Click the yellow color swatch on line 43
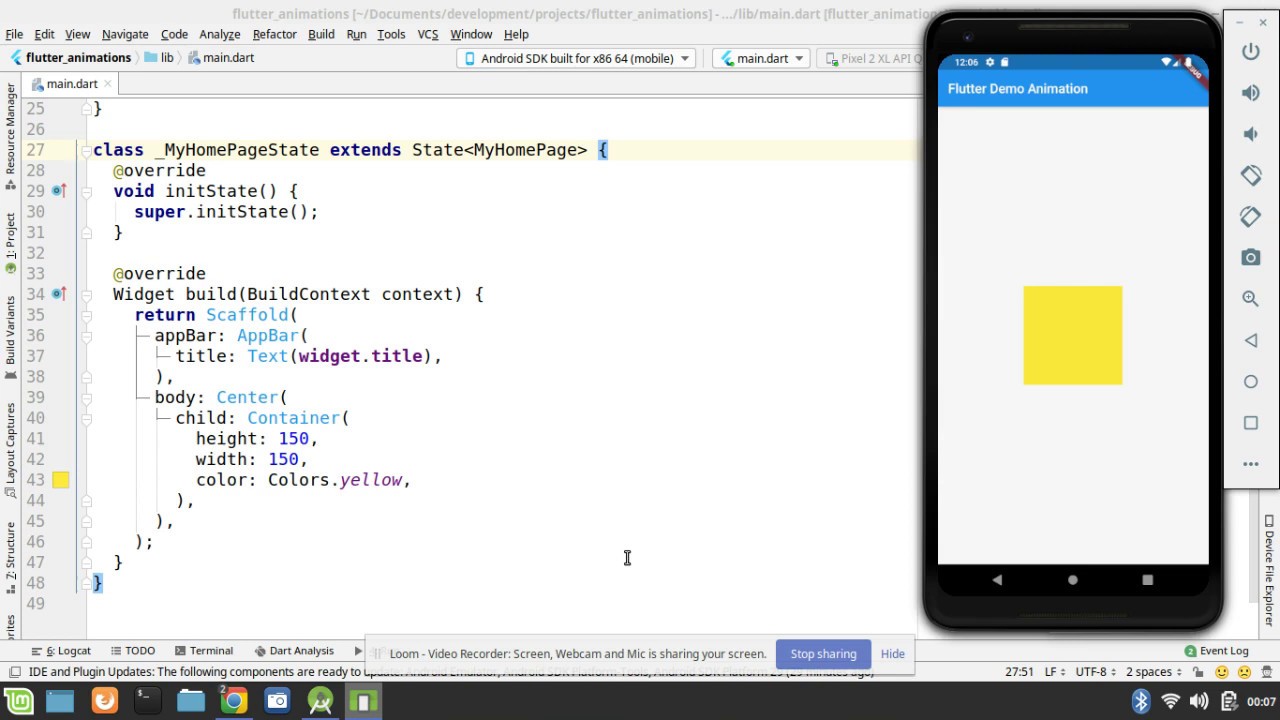Viewport: 1280px width, 720px height. click(x=60, y=480)
